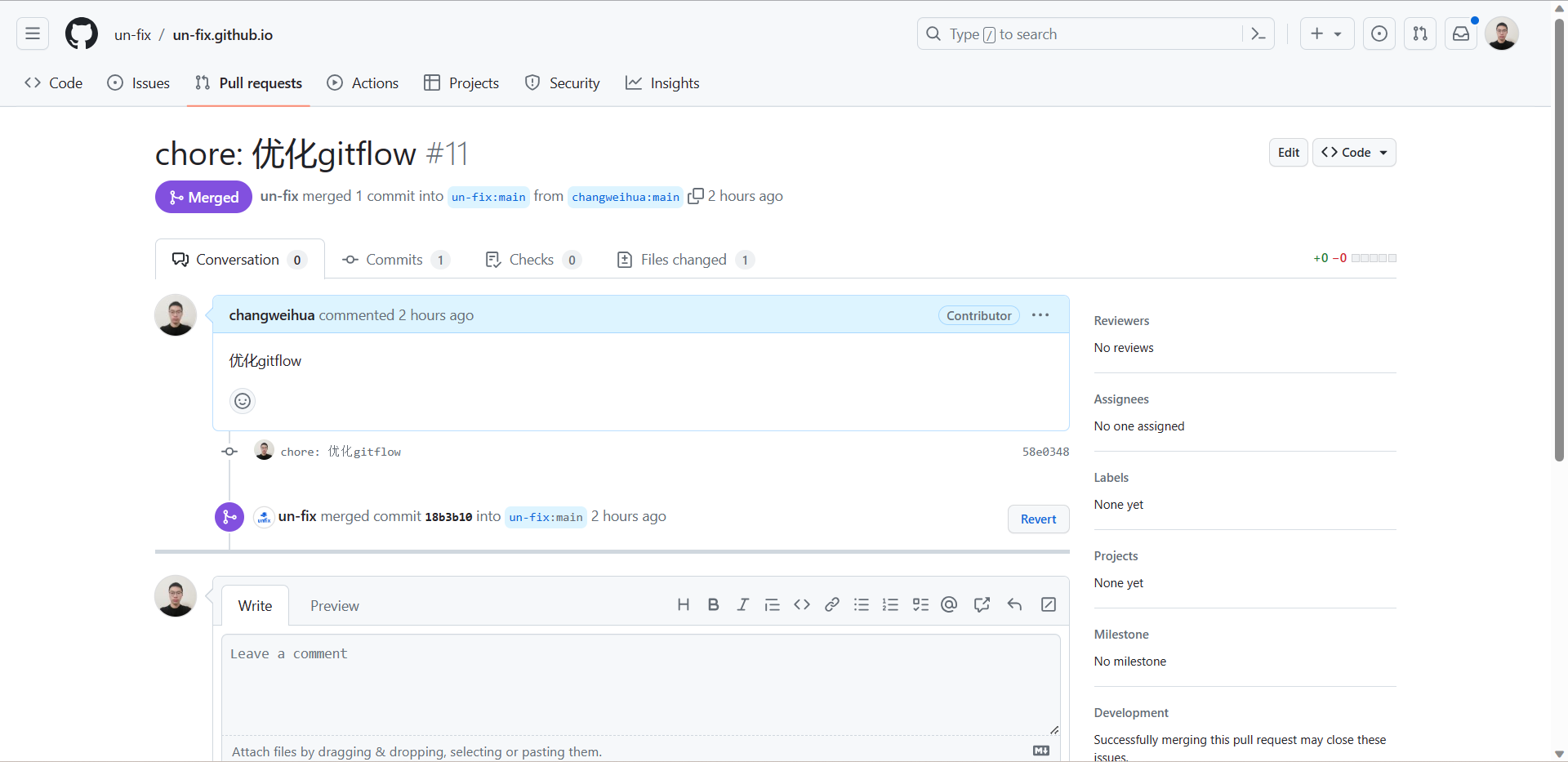Insert a link in comment
The height and width of the screenshot is (762, 1568).
[x=831, y=605]
